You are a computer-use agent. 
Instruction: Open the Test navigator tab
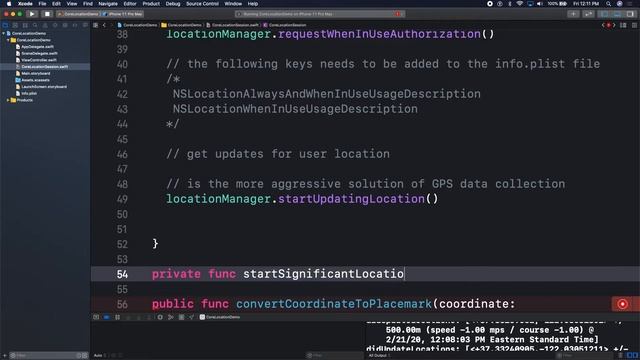coord(55,25)
